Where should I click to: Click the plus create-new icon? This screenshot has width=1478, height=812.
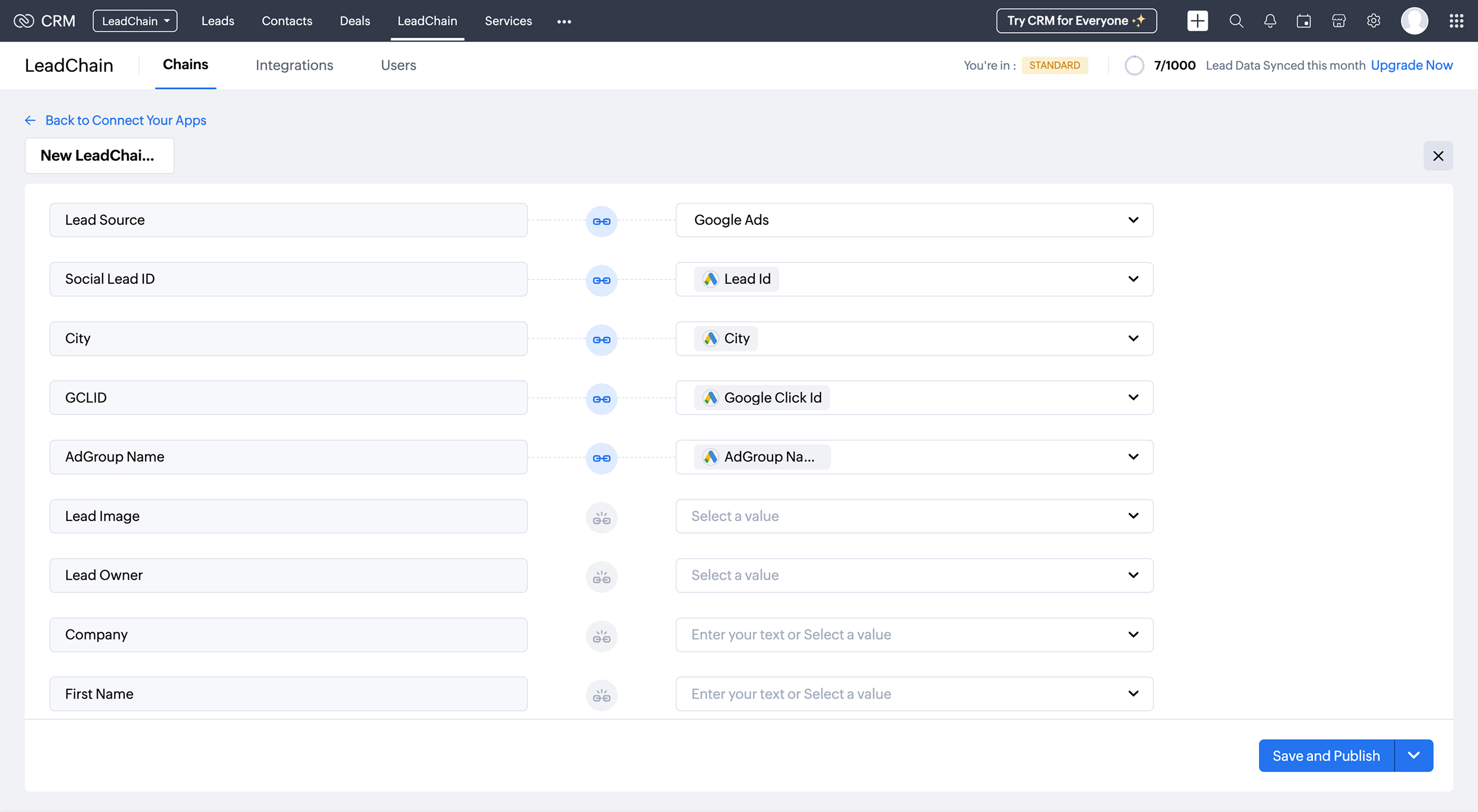pos(1197,21)
